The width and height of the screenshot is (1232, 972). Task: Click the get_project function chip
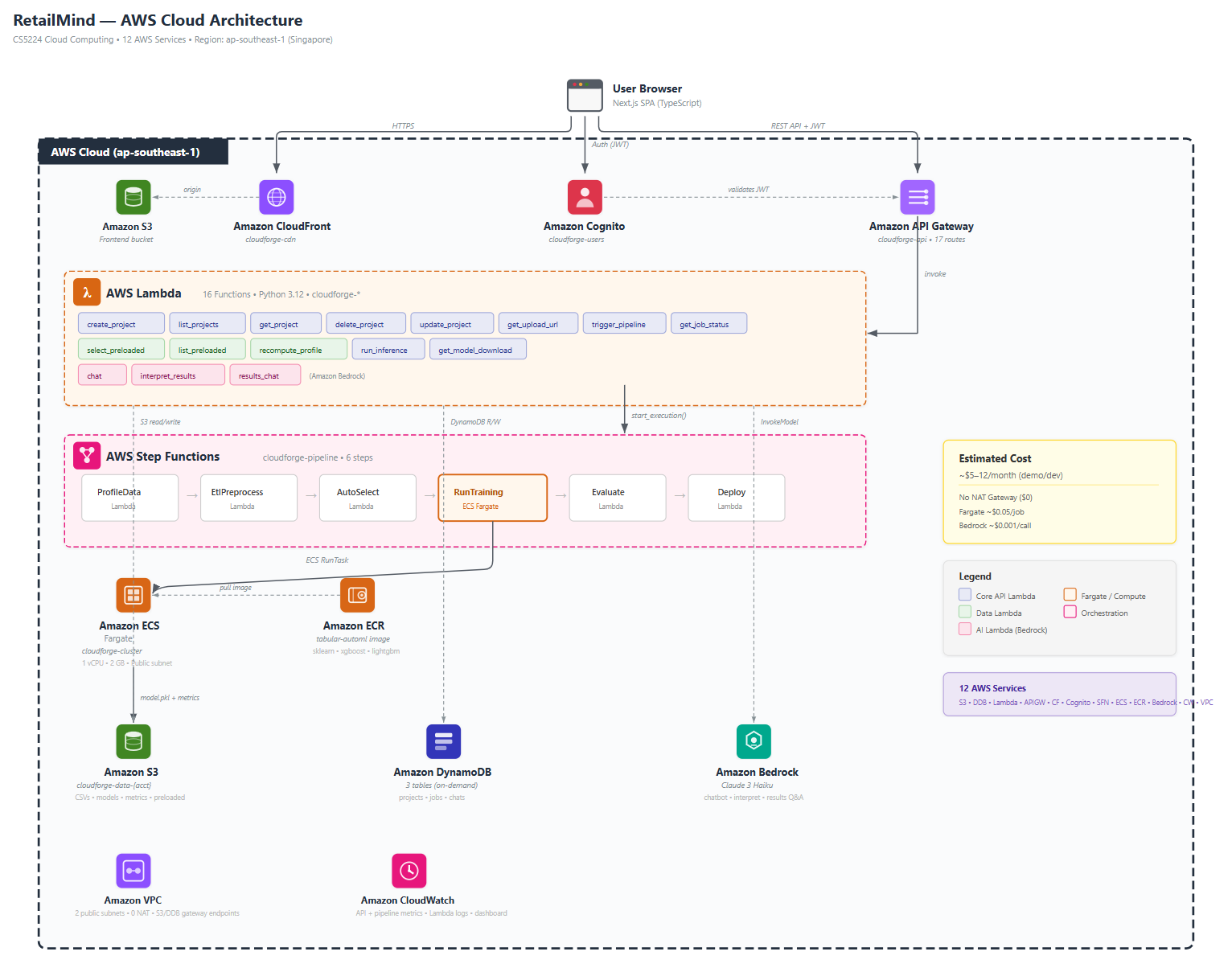[286, 323]
